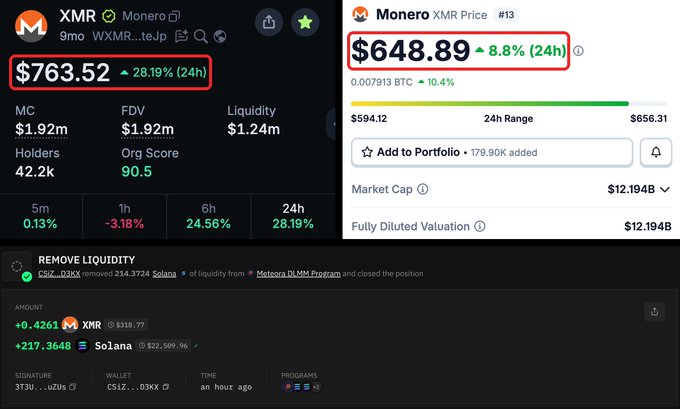The height and width of the screenshot is (409, 680).
Task: Click the Fully Diluted Valuation info icon
Action: click(480, 226)
